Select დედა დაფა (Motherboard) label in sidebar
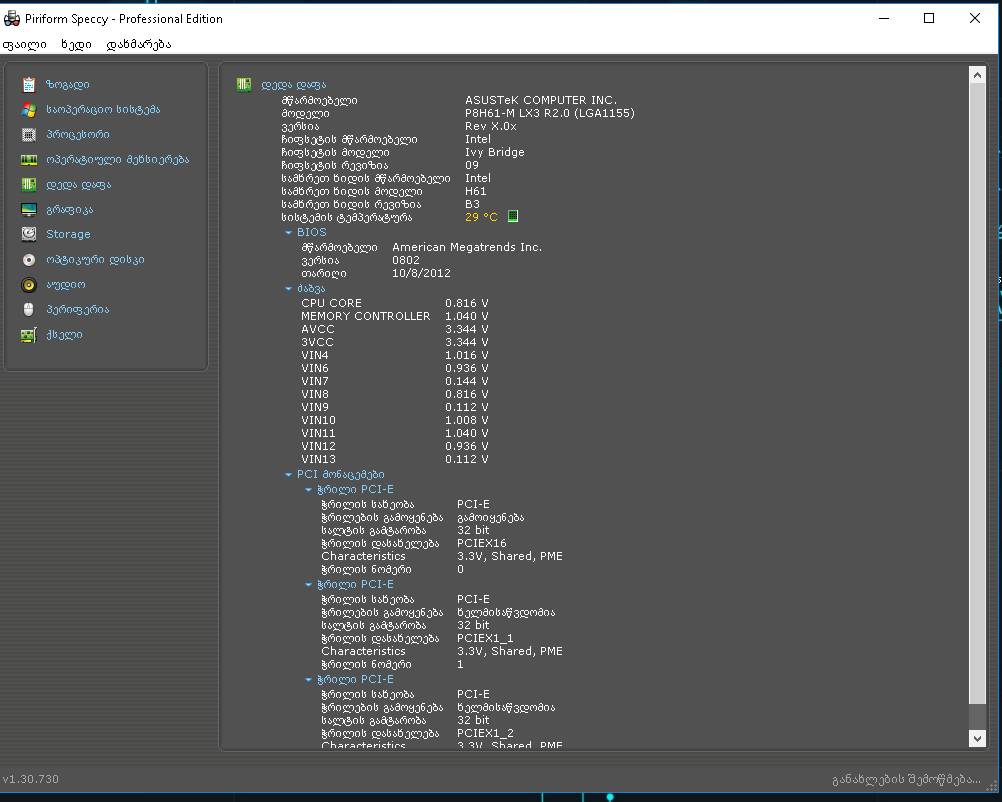The image size is (1002, 802). tap(78, 185)
